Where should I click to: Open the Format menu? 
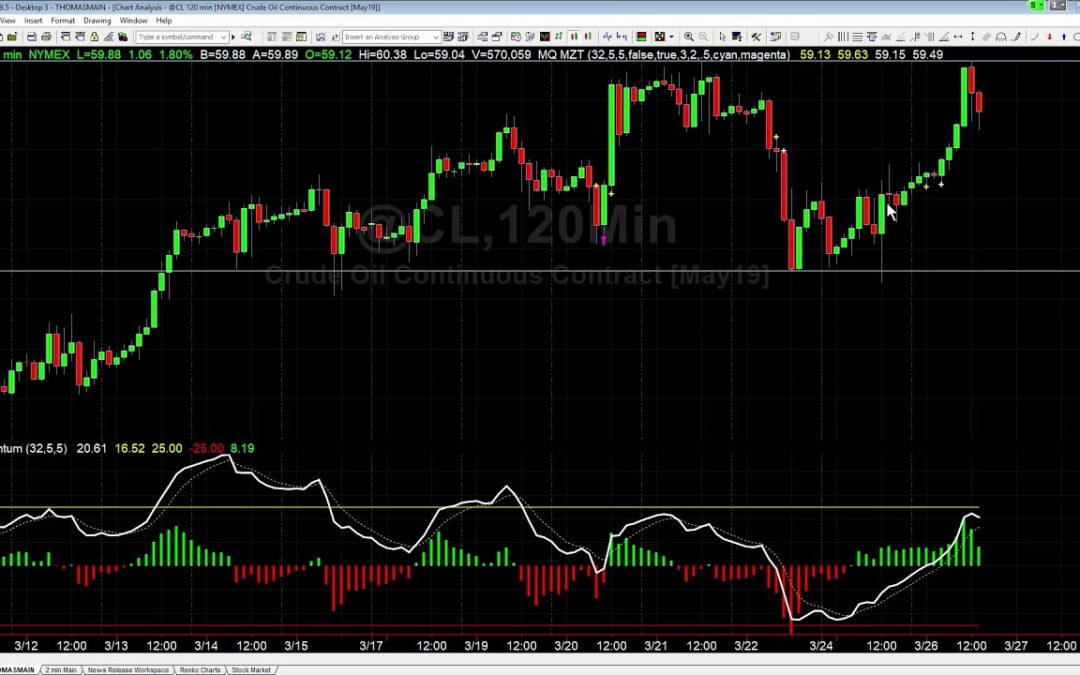[63, 21]
